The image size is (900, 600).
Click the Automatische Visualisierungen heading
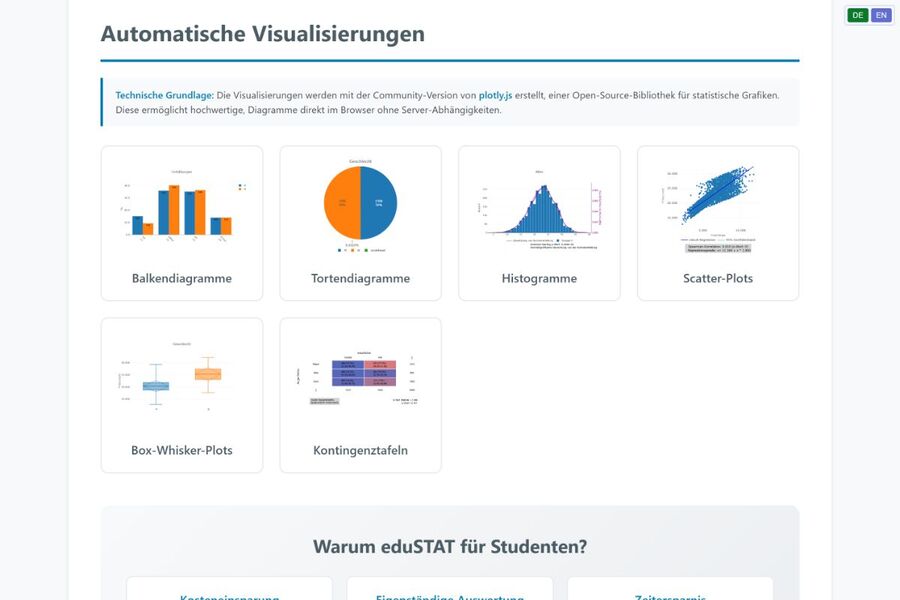point(262,33)
